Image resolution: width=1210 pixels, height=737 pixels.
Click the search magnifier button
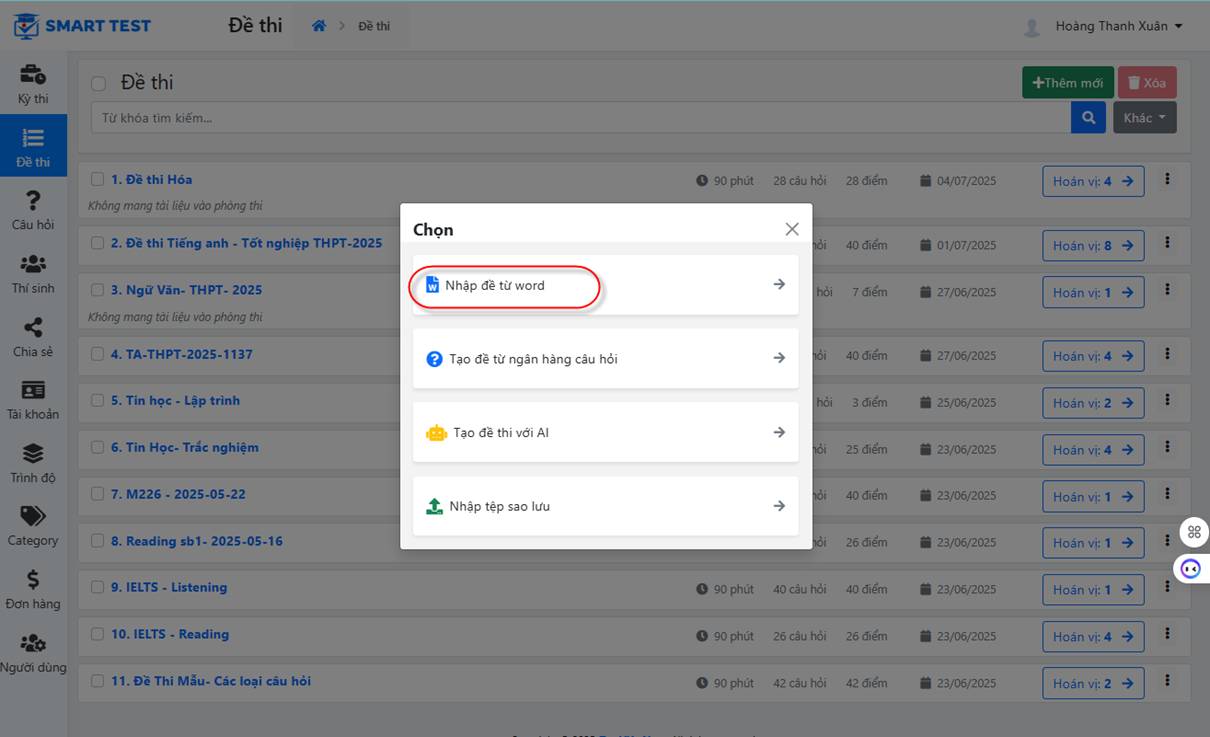coord(1088,117)
